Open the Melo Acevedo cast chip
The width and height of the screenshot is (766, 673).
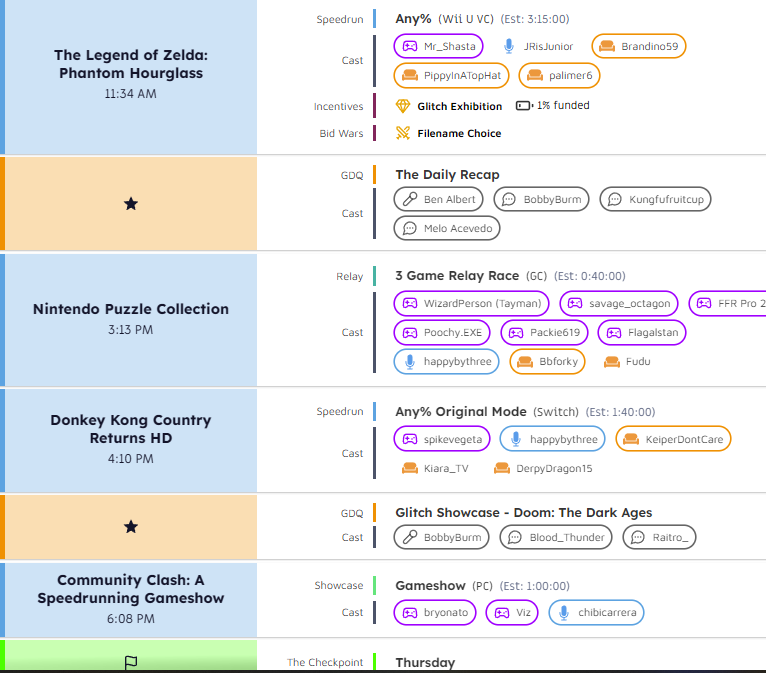tap(447, 229)
